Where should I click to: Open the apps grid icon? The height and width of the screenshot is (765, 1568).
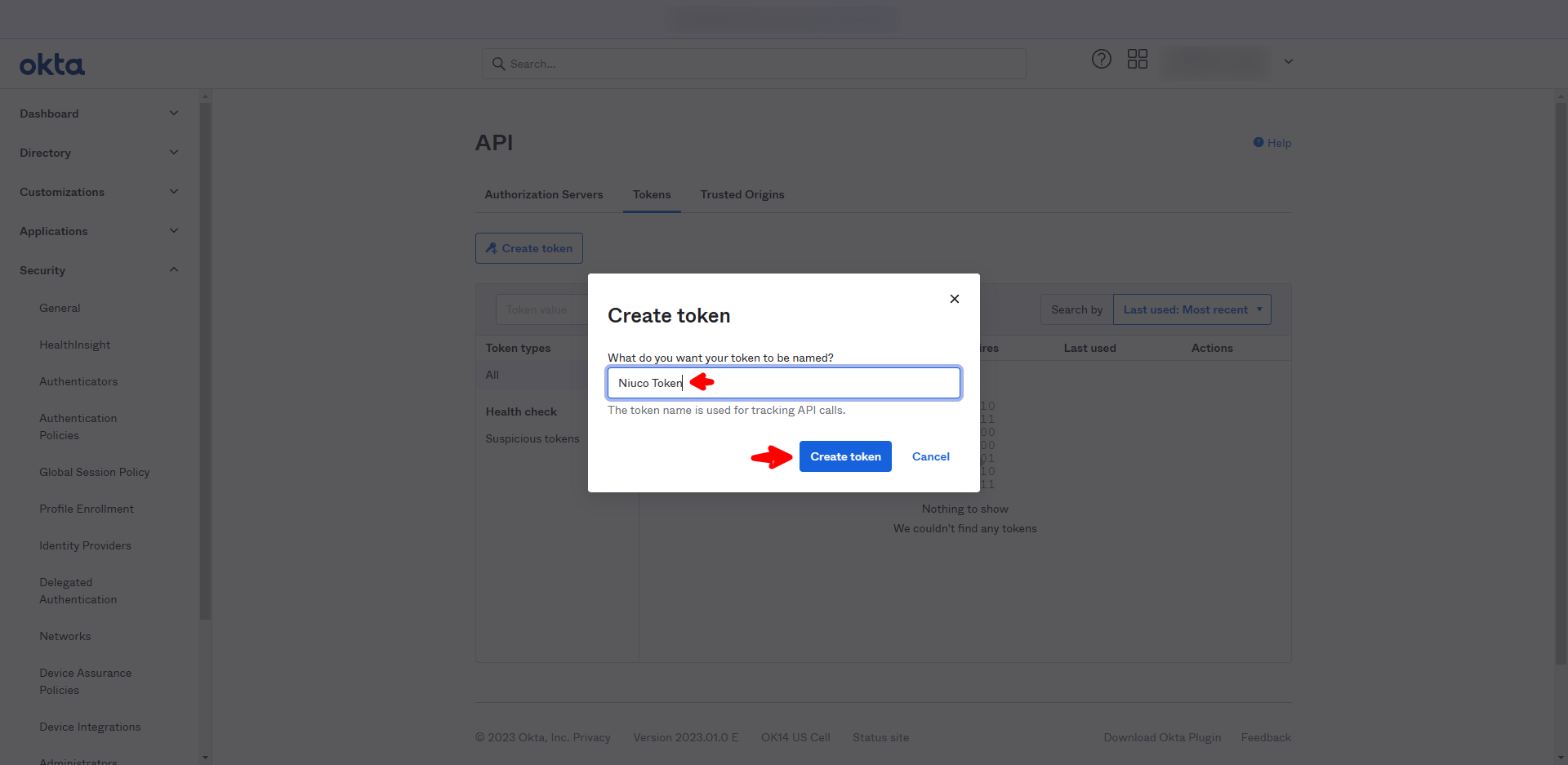tap(1138, 59)
